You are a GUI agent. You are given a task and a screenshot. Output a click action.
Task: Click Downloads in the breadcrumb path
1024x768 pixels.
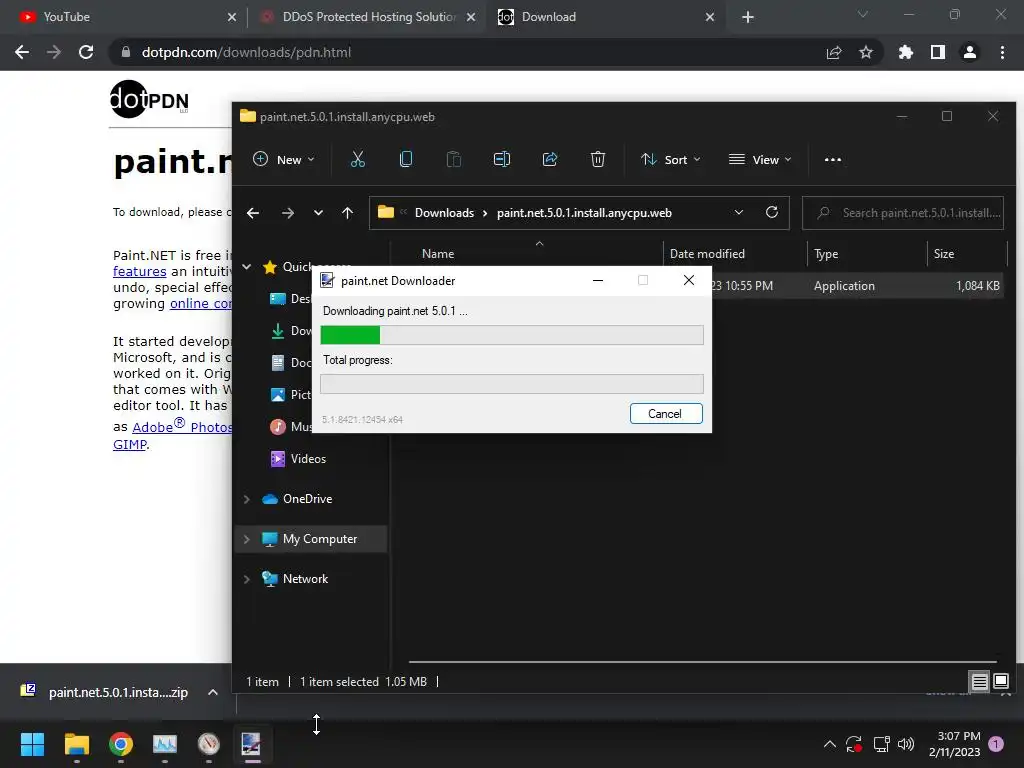point(444,213)
